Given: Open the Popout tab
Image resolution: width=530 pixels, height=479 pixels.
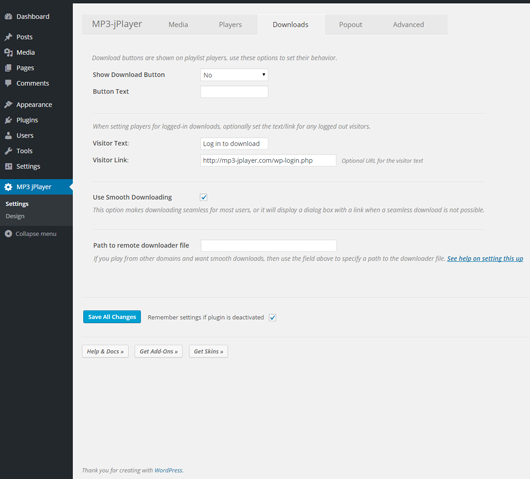Looking at the screenshot, I should (351, 24).
